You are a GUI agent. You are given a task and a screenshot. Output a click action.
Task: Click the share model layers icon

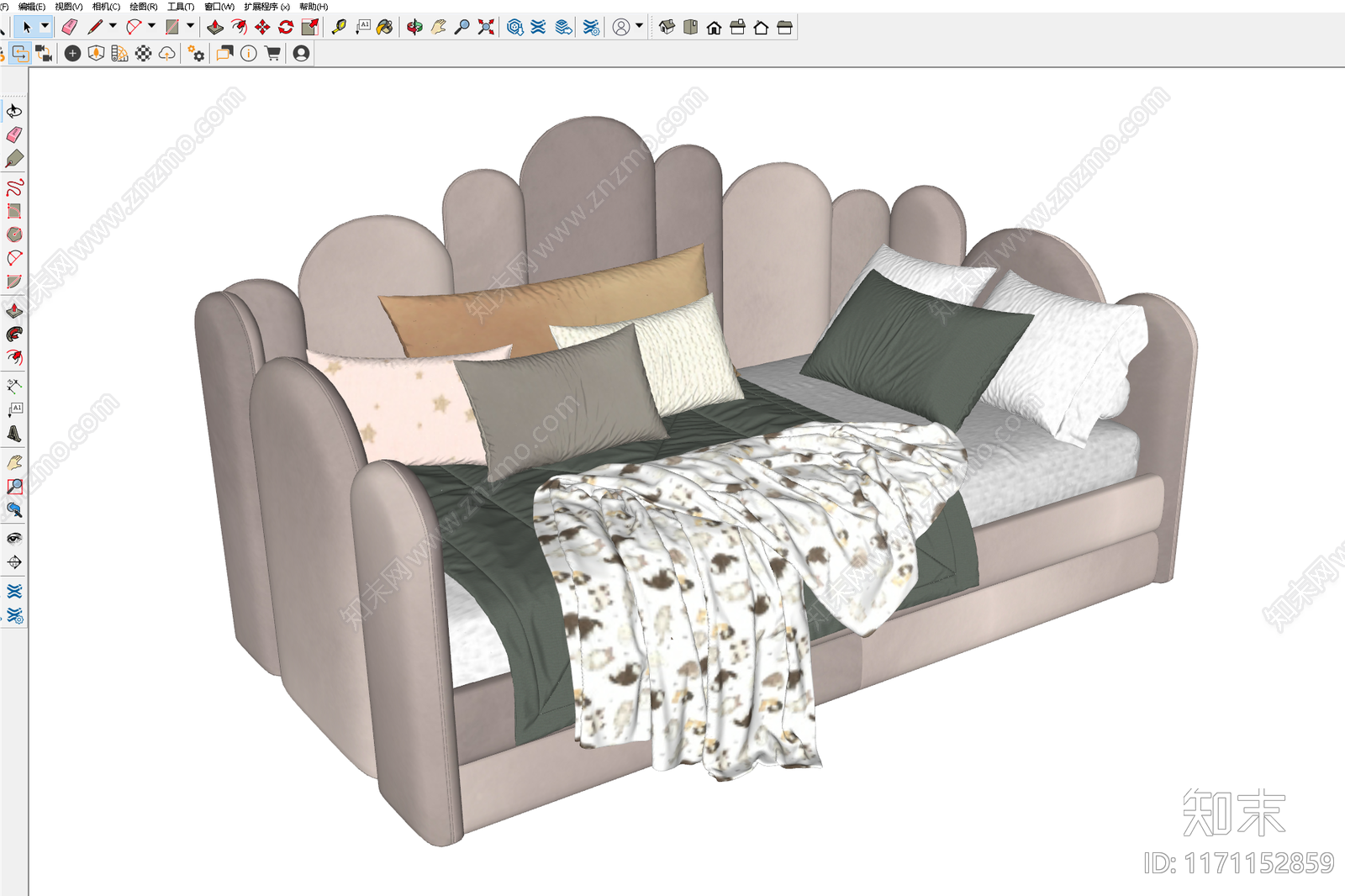563,28
